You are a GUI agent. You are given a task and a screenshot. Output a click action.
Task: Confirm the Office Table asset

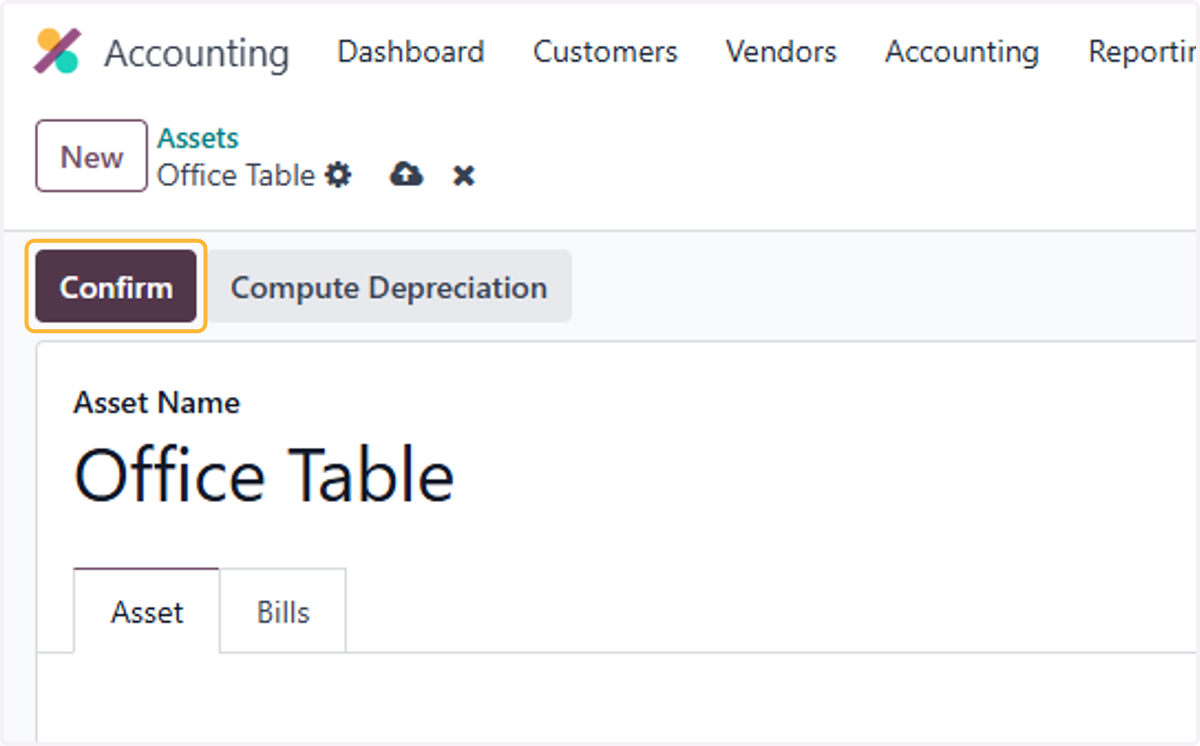(x=116, y=287)
